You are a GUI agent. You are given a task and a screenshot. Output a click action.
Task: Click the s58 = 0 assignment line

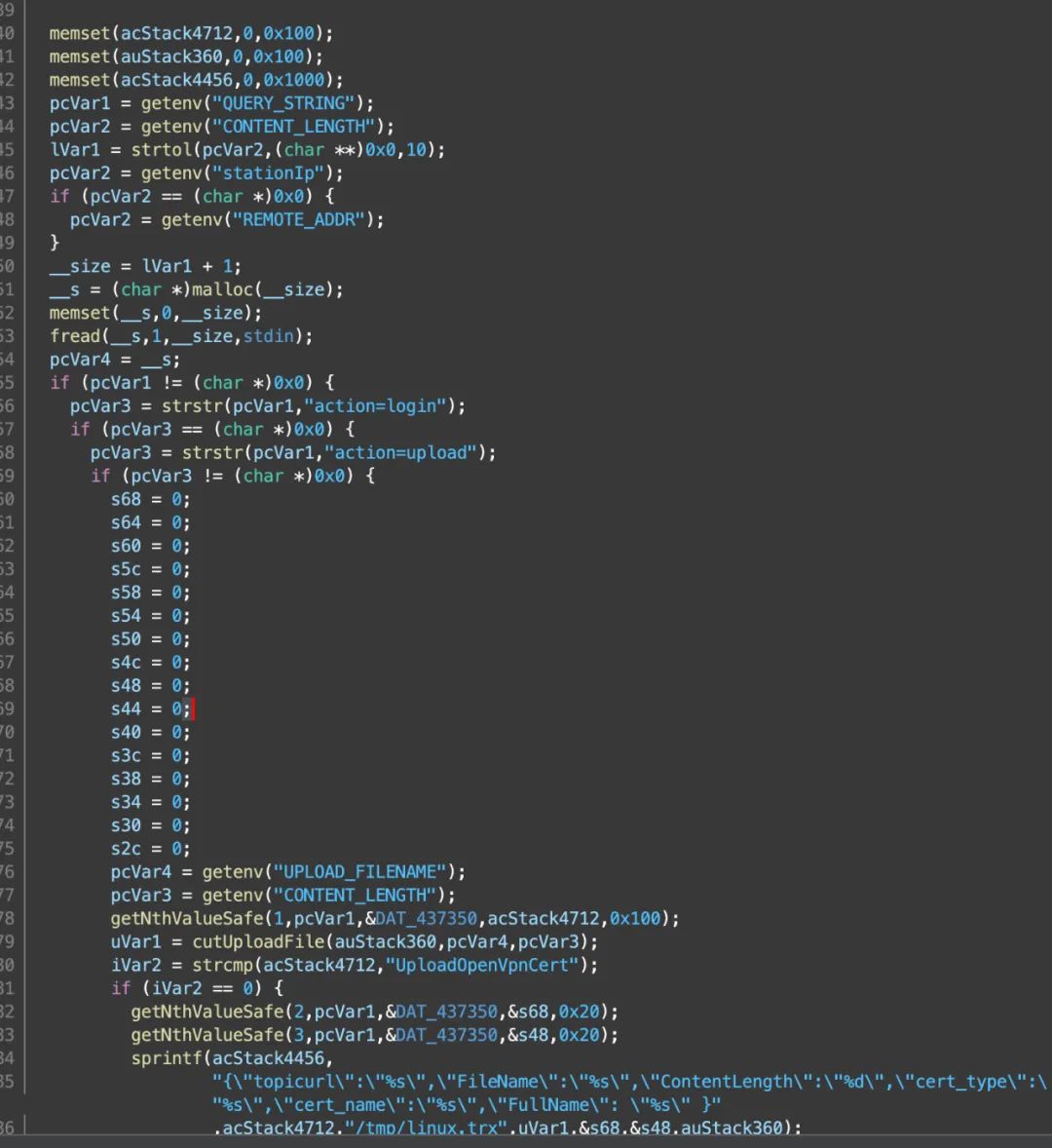point(150,593)
